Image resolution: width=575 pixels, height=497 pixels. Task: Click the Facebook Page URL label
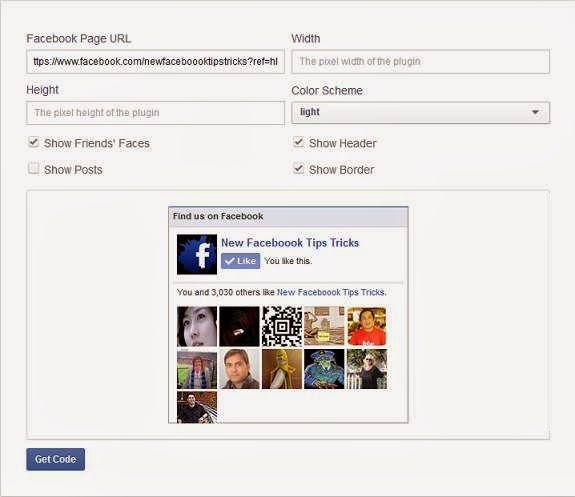[x=78, y=39]
